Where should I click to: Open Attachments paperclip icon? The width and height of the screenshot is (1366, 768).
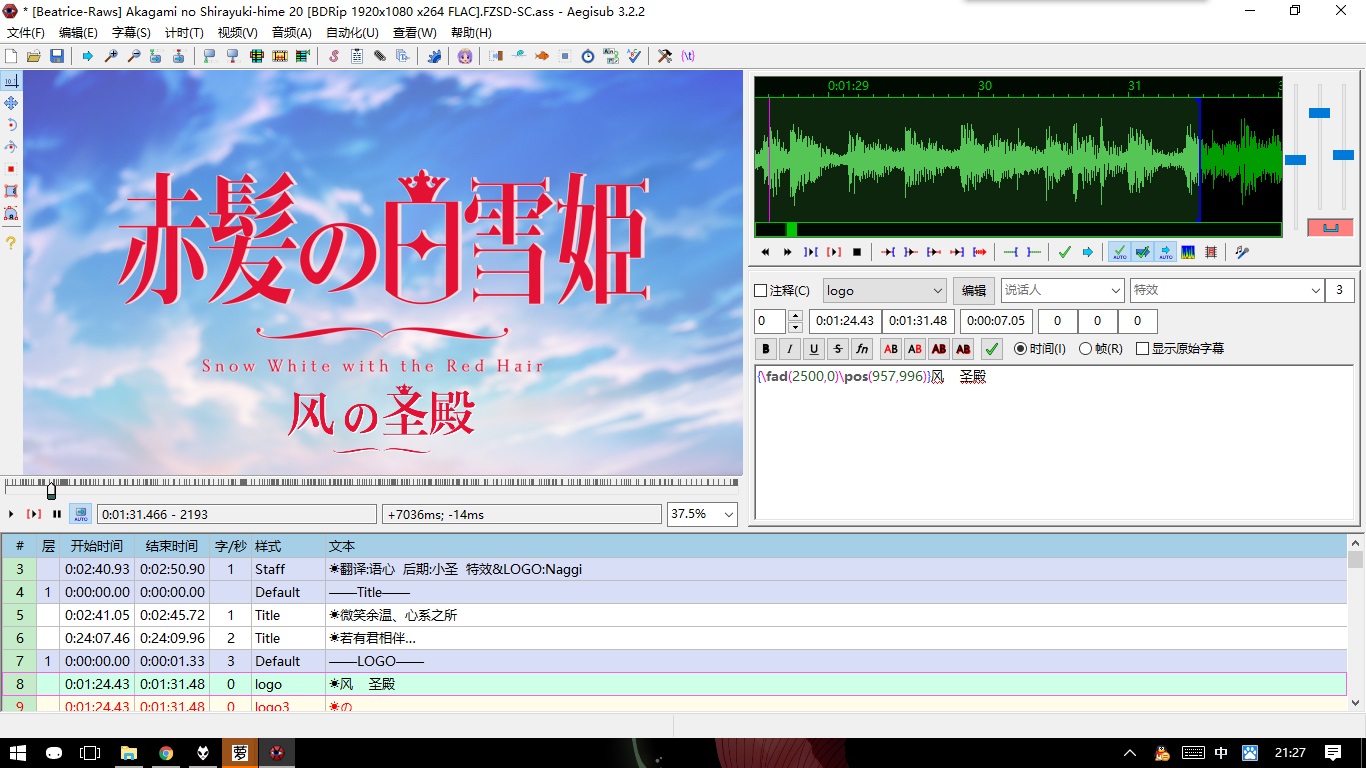(379, 56)
